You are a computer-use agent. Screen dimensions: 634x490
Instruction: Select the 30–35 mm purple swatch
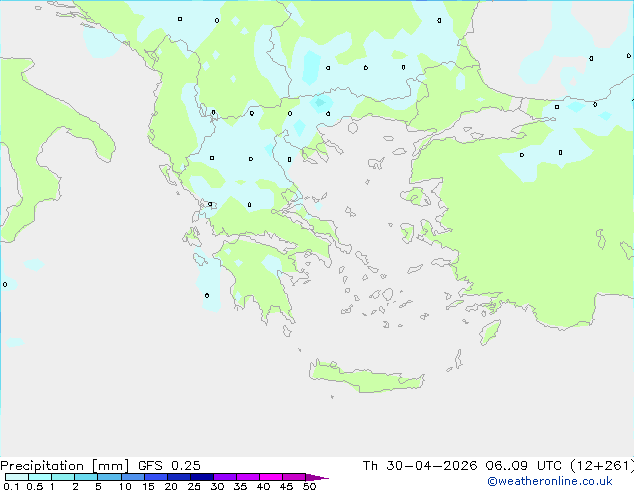(x=225, y=477)
